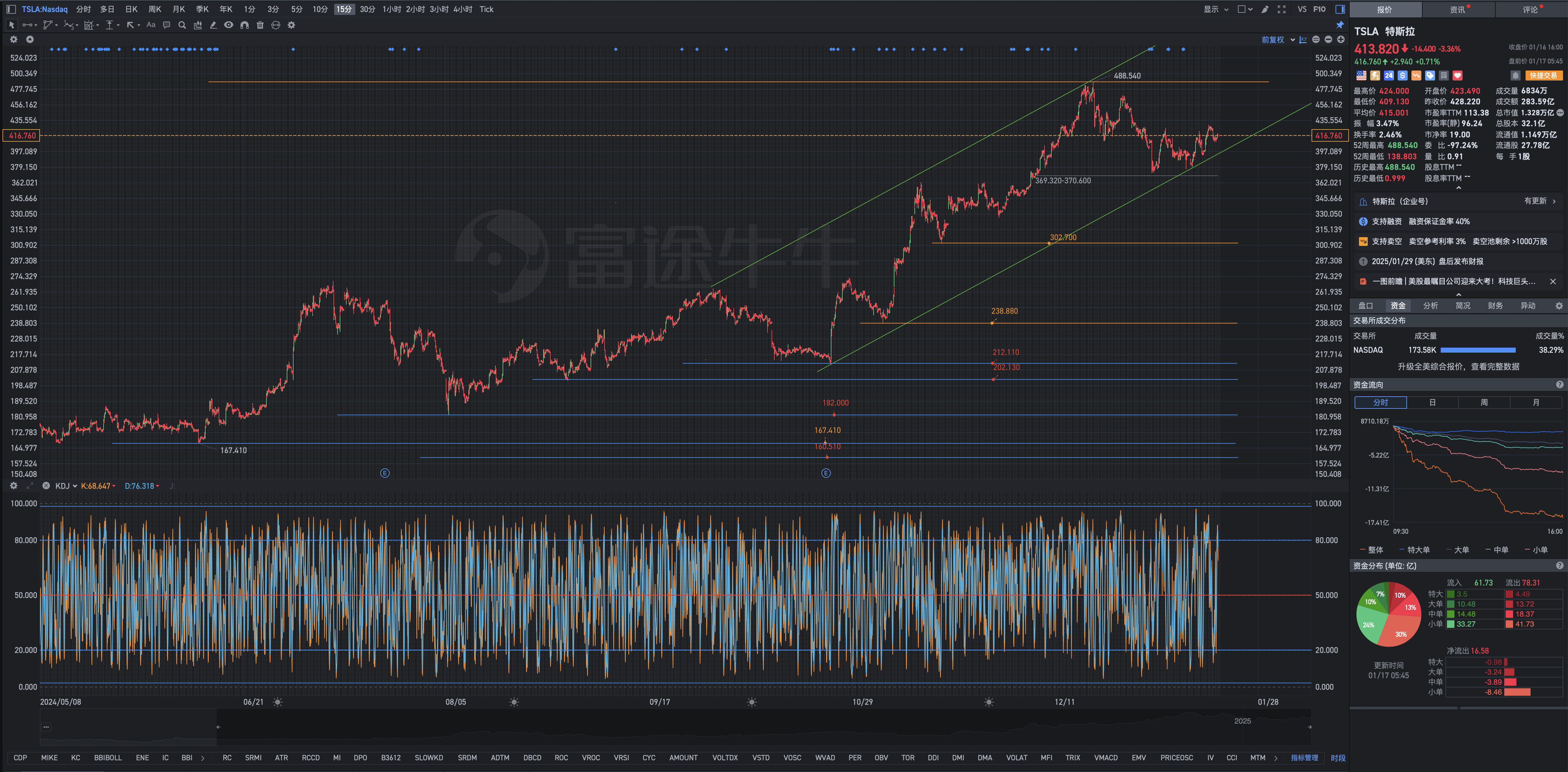
Task: Expand the collapsed quote details chevron
Action: [1458, 188]
